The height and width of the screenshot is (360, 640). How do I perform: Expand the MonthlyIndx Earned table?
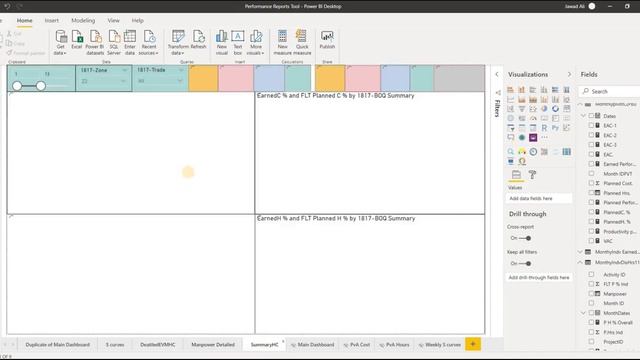580,252
